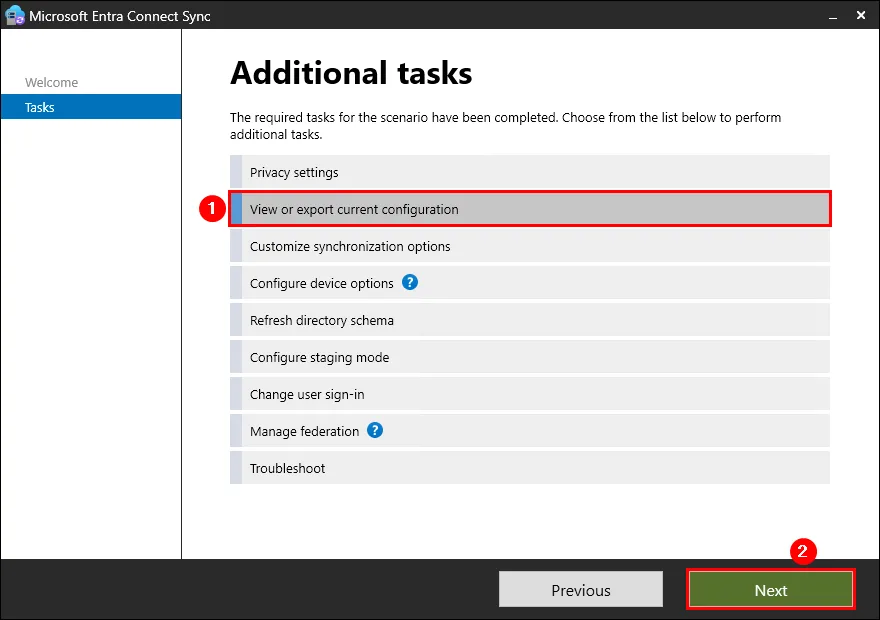Open help icon beside Manage federation
The image size is (880, 620).
tap(375, 430)
